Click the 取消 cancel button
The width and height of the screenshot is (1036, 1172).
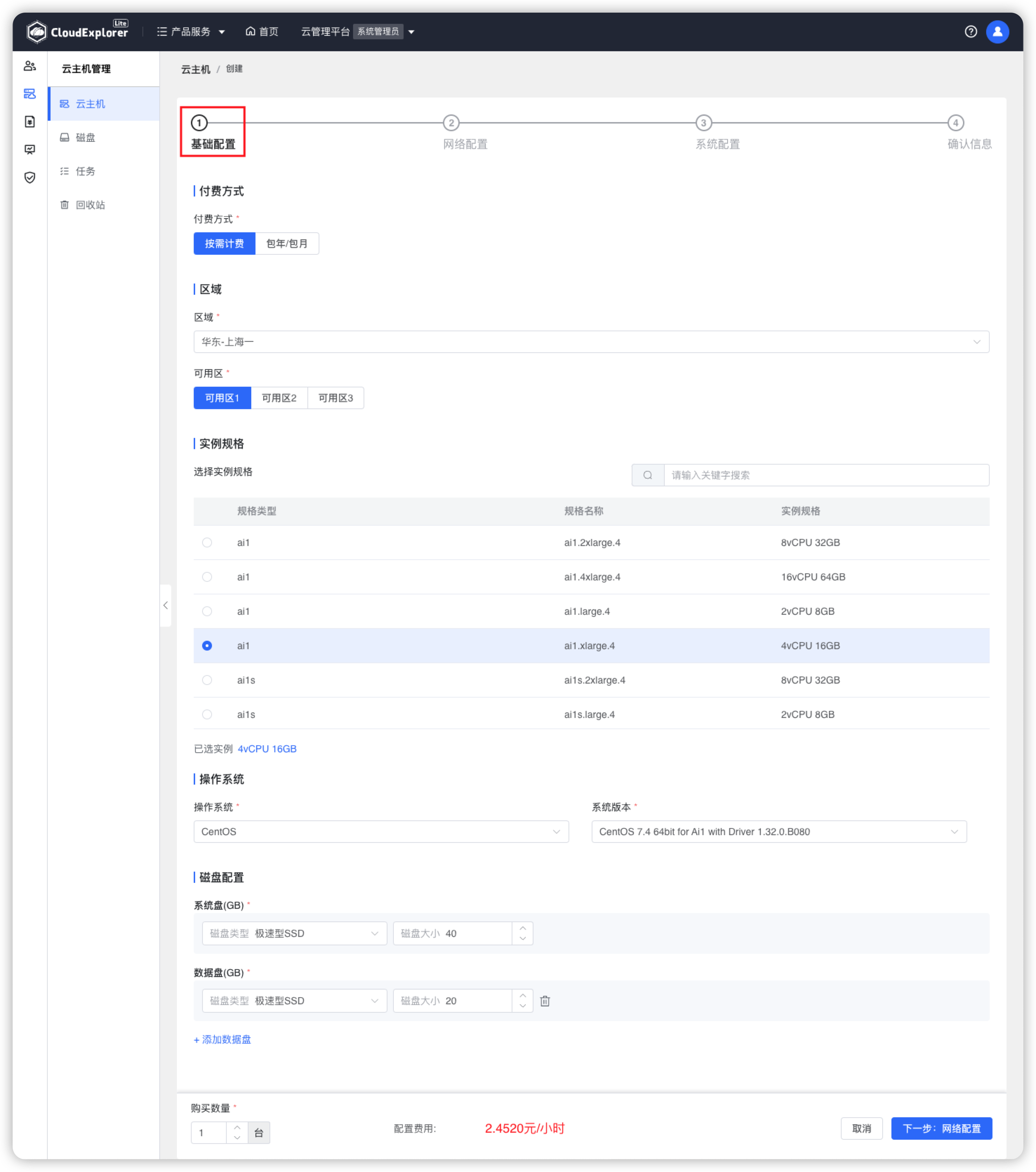tap(862, 1129)
